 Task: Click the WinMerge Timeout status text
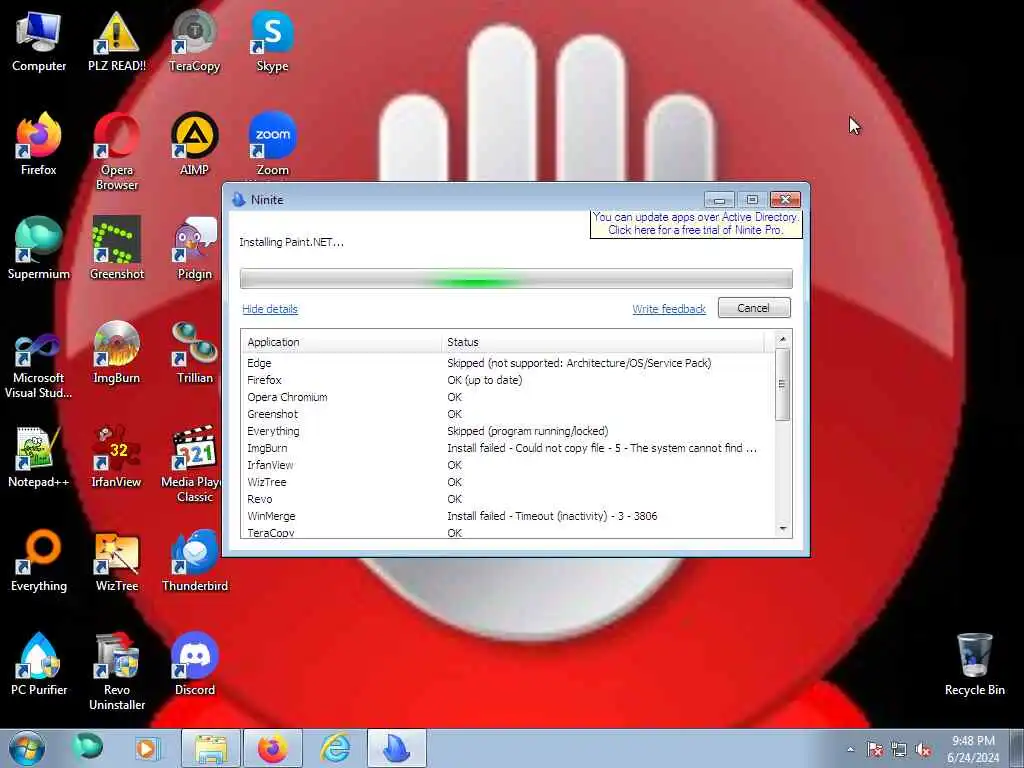tap(552, 516)
